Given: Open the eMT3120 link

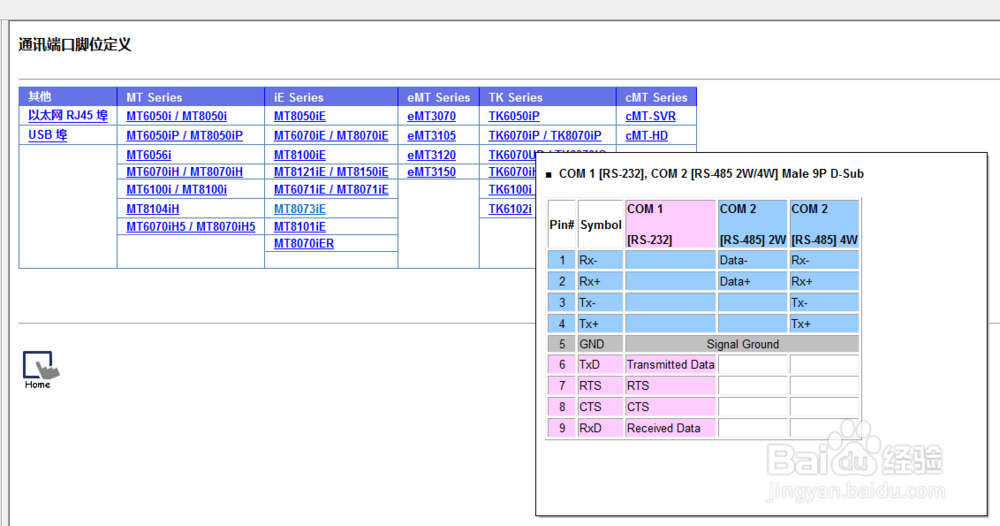Looking at the screenshot, I should pyautogui.click(x=431, y=155).
